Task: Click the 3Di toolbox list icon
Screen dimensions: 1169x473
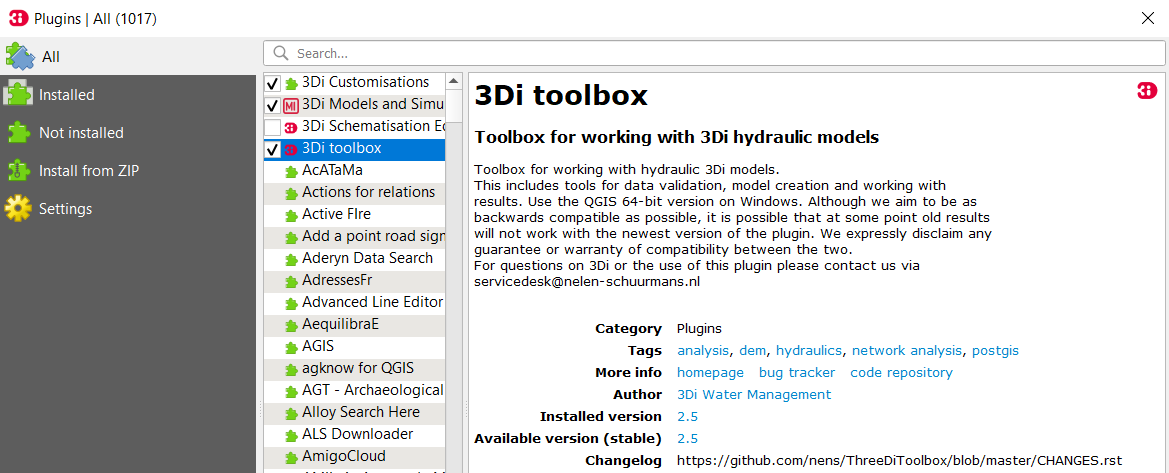Action: (291, 149)
